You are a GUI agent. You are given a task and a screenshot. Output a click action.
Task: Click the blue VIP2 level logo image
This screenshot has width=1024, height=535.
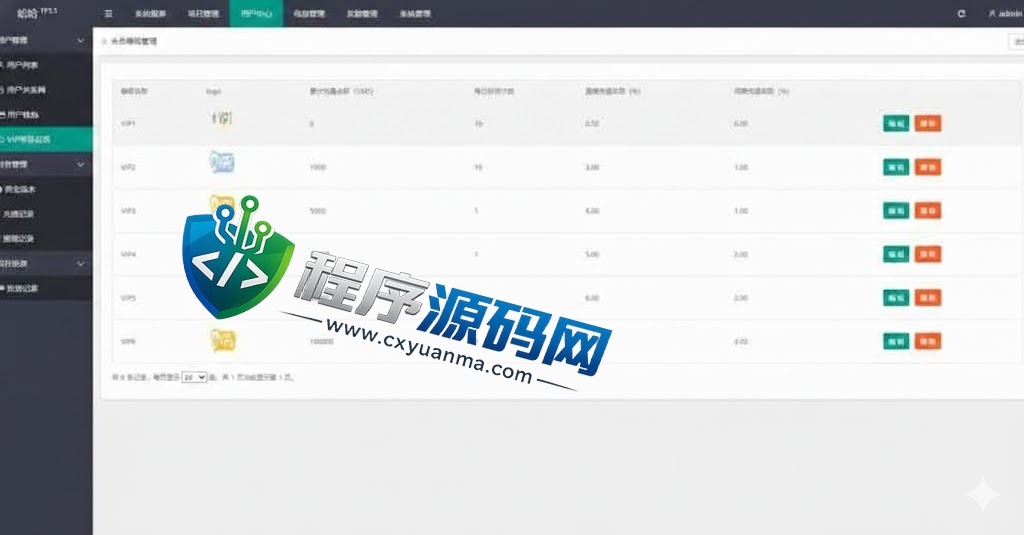click(221, 162)
